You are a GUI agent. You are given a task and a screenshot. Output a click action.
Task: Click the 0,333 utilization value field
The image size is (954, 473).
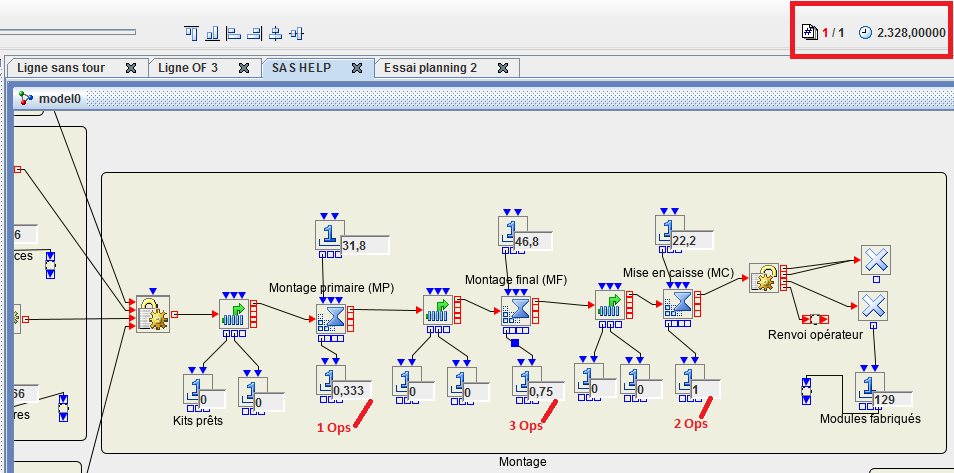351,390
